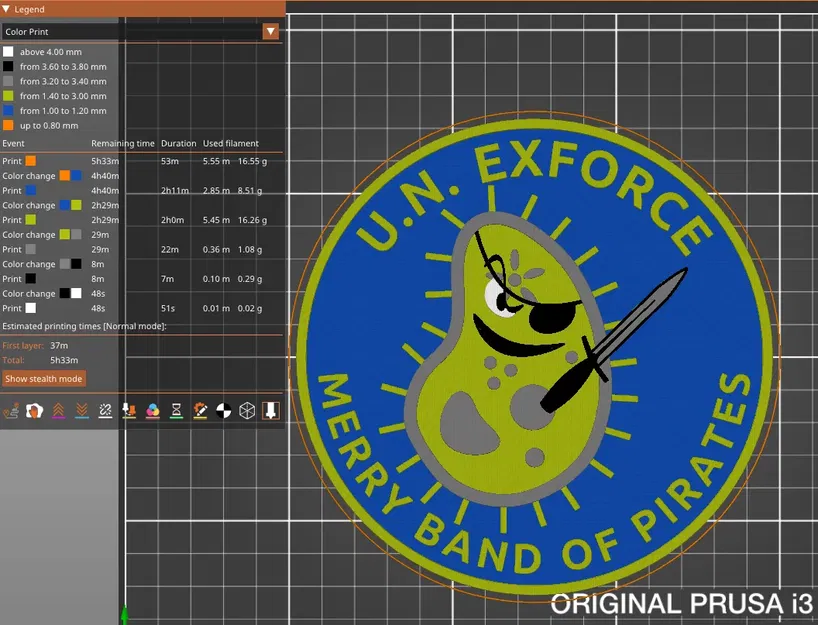Toggle custom G-code markers icon
Image resolution: width=818 pixels, height=625 pixels.
point(199,410)
